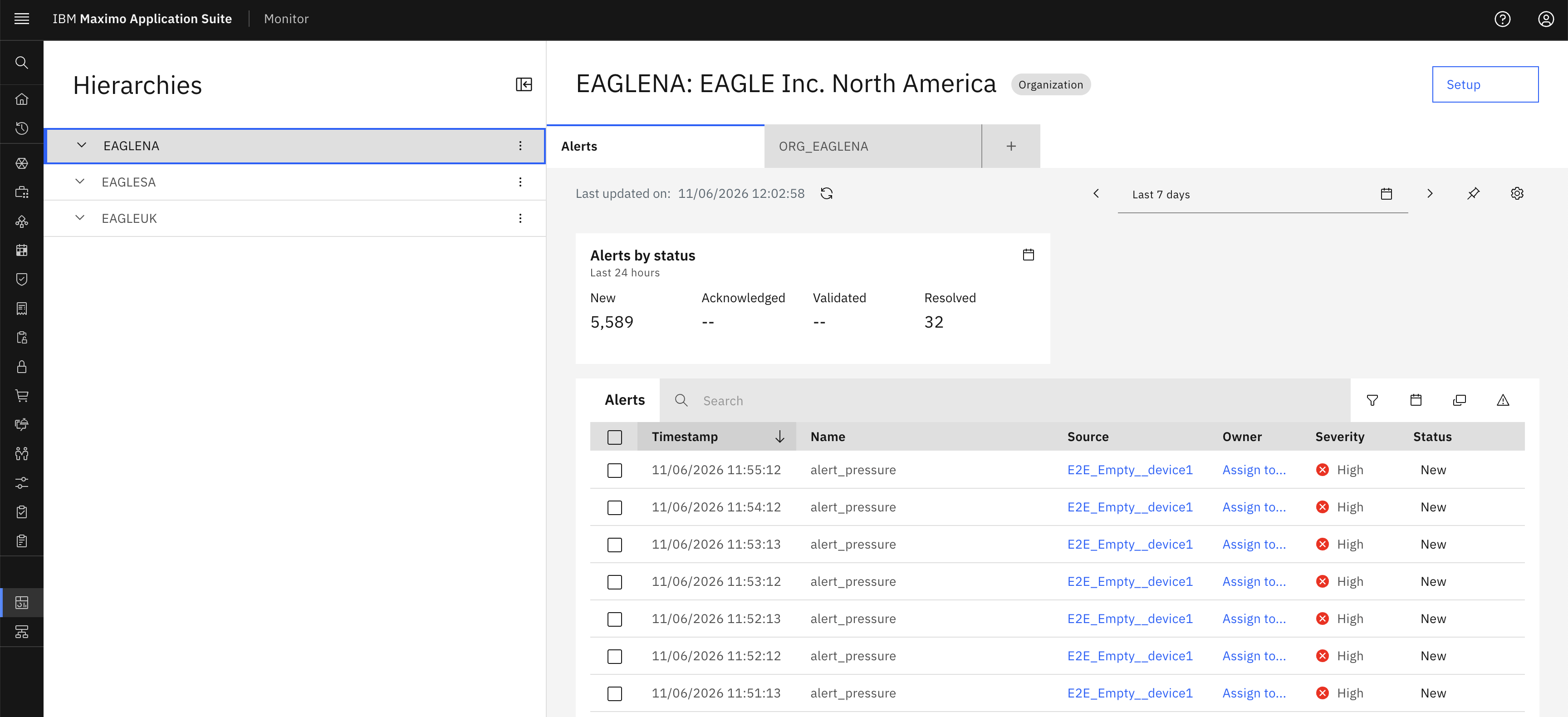Viewport: 1568px width, 717px height.
Task: Click the Severity column header
Action: pos(1340,437)
